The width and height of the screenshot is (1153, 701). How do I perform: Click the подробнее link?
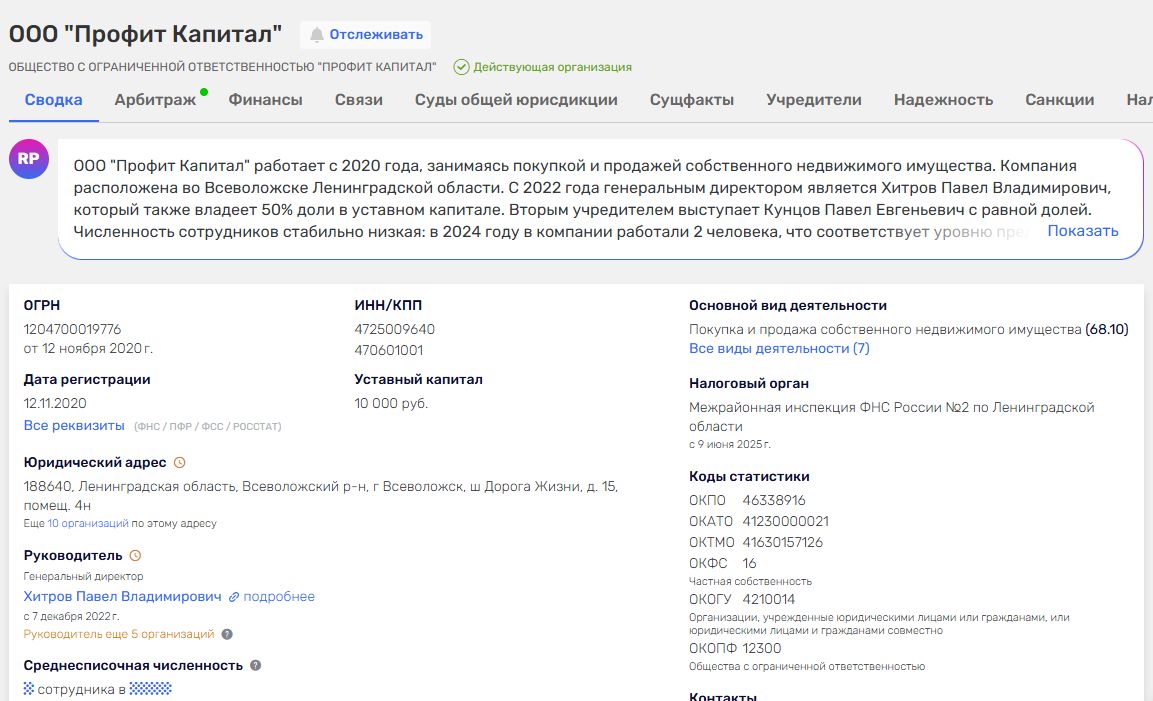pos(279,597)
